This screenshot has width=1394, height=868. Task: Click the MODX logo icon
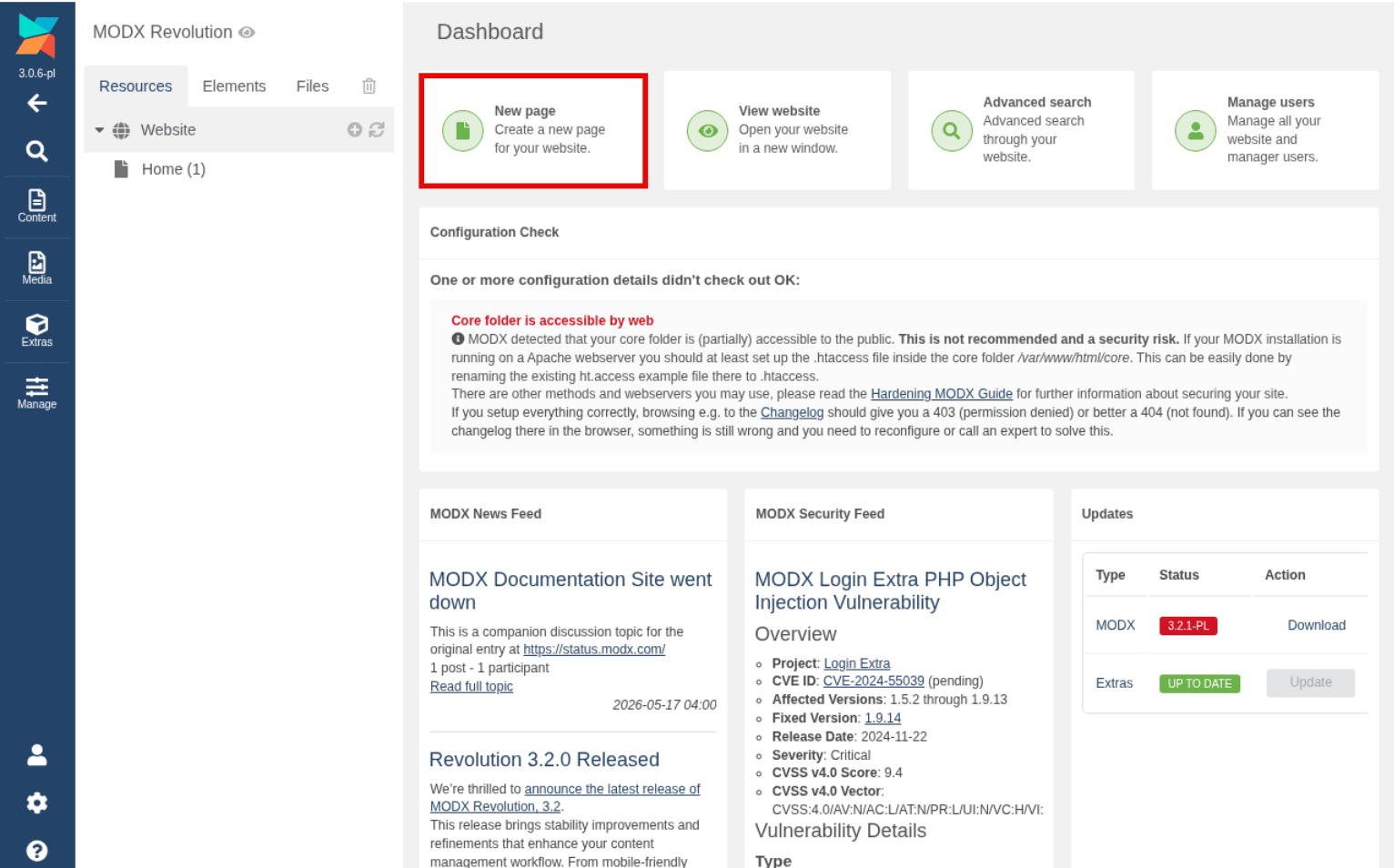point(37,37)
